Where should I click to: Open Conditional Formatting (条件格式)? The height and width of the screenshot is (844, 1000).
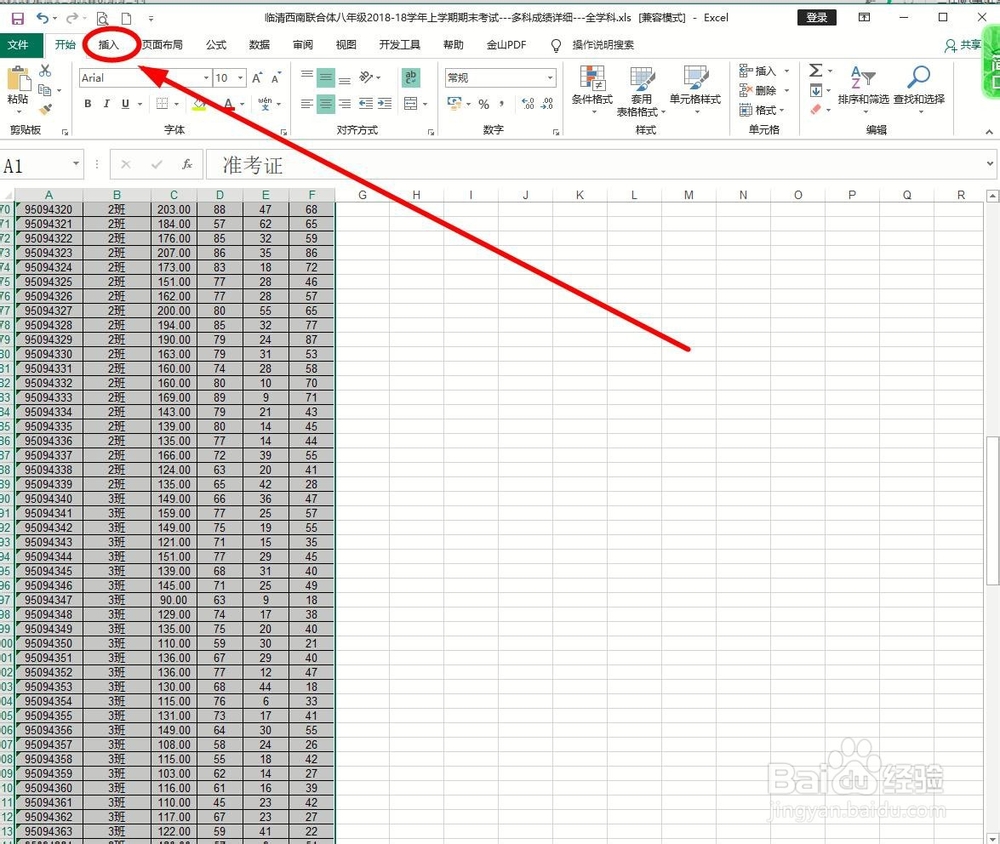tap(592, 89)
